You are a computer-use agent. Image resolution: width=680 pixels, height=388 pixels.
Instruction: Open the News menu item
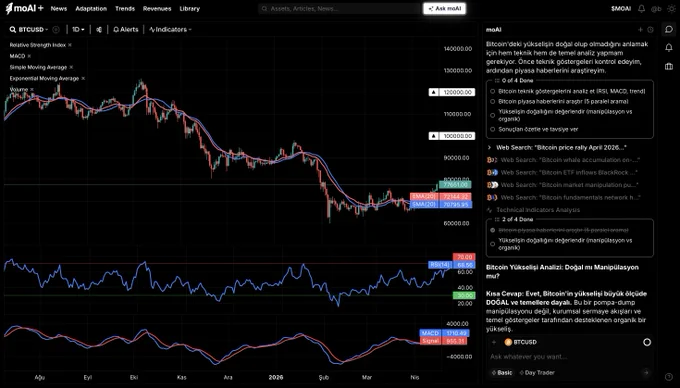click(x=59, y=9)
